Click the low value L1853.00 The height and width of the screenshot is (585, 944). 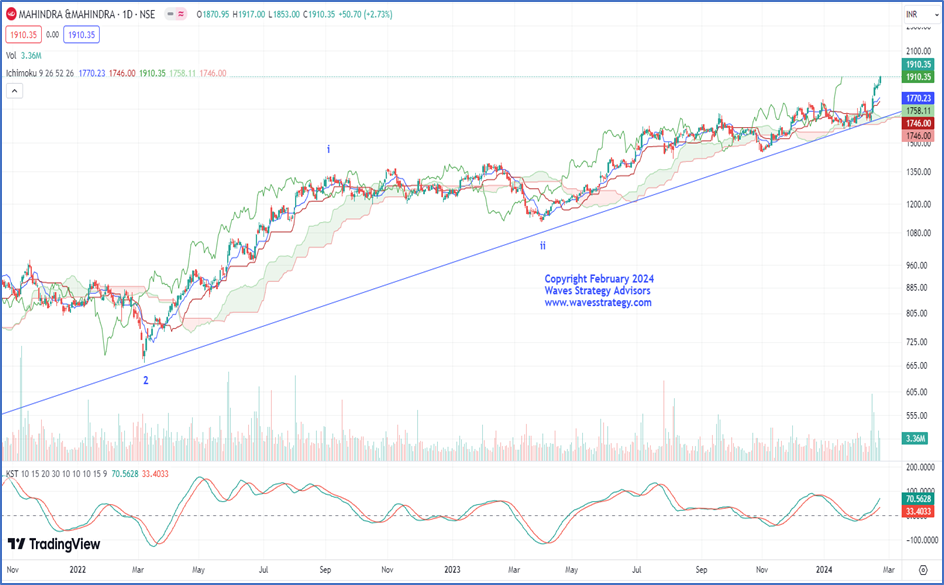point(284,14)
